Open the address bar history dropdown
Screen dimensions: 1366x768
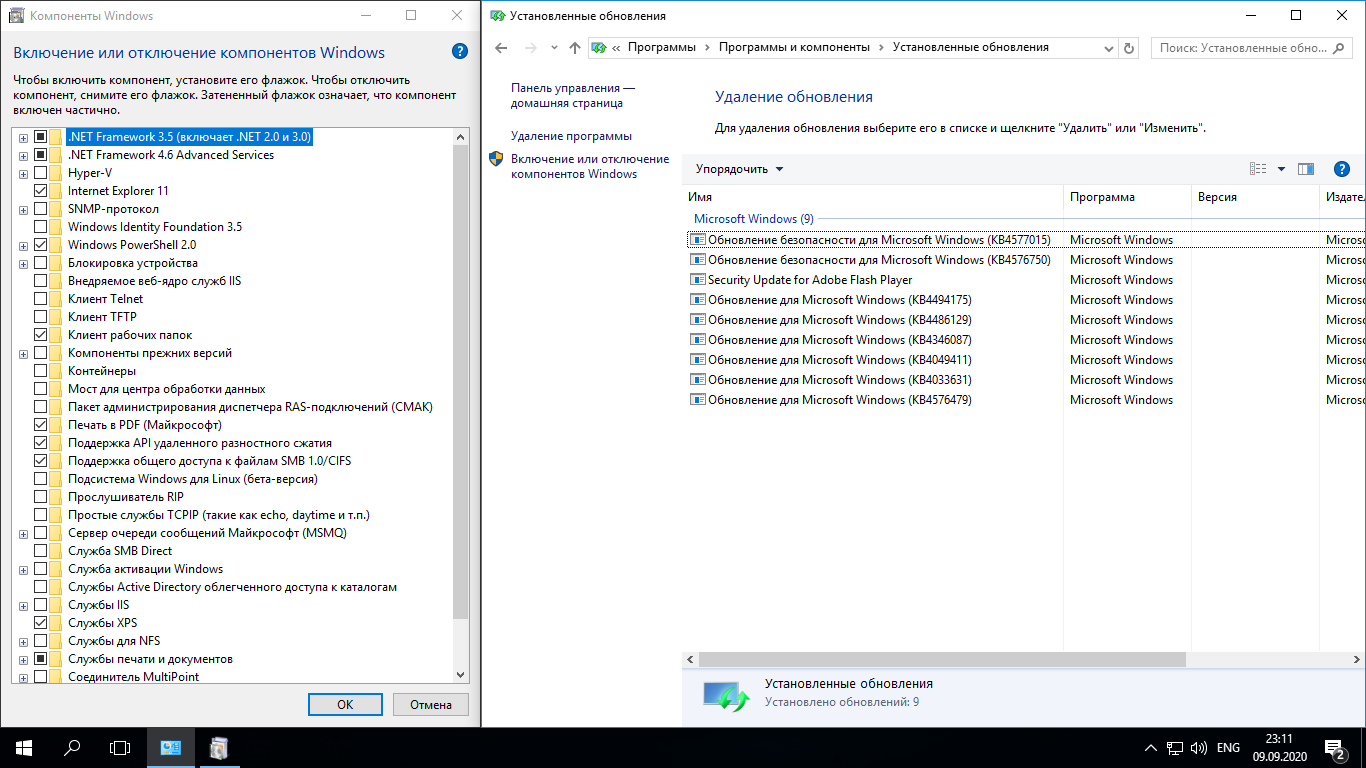click(1108, 47)
